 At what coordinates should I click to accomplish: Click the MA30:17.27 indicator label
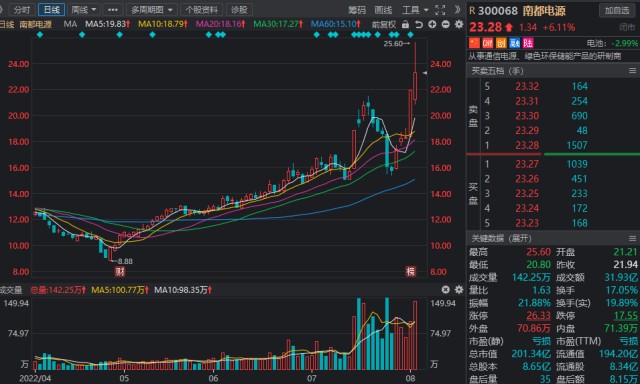278,24
